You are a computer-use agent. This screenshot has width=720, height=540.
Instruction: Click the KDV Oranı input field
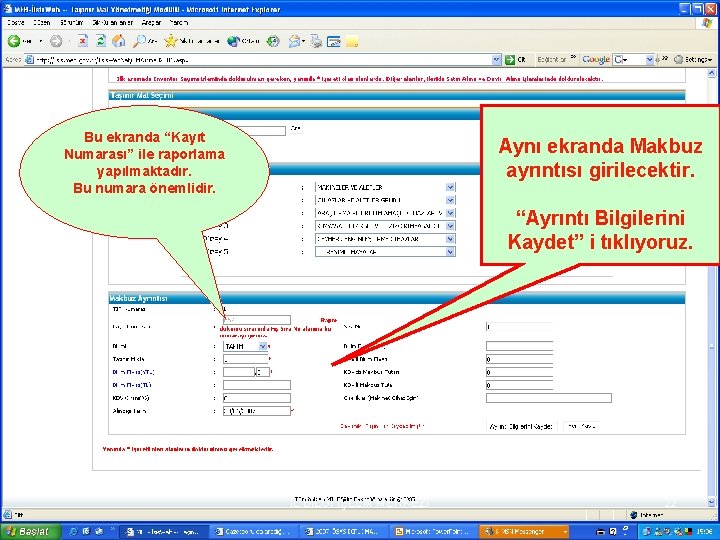[257, 398]
